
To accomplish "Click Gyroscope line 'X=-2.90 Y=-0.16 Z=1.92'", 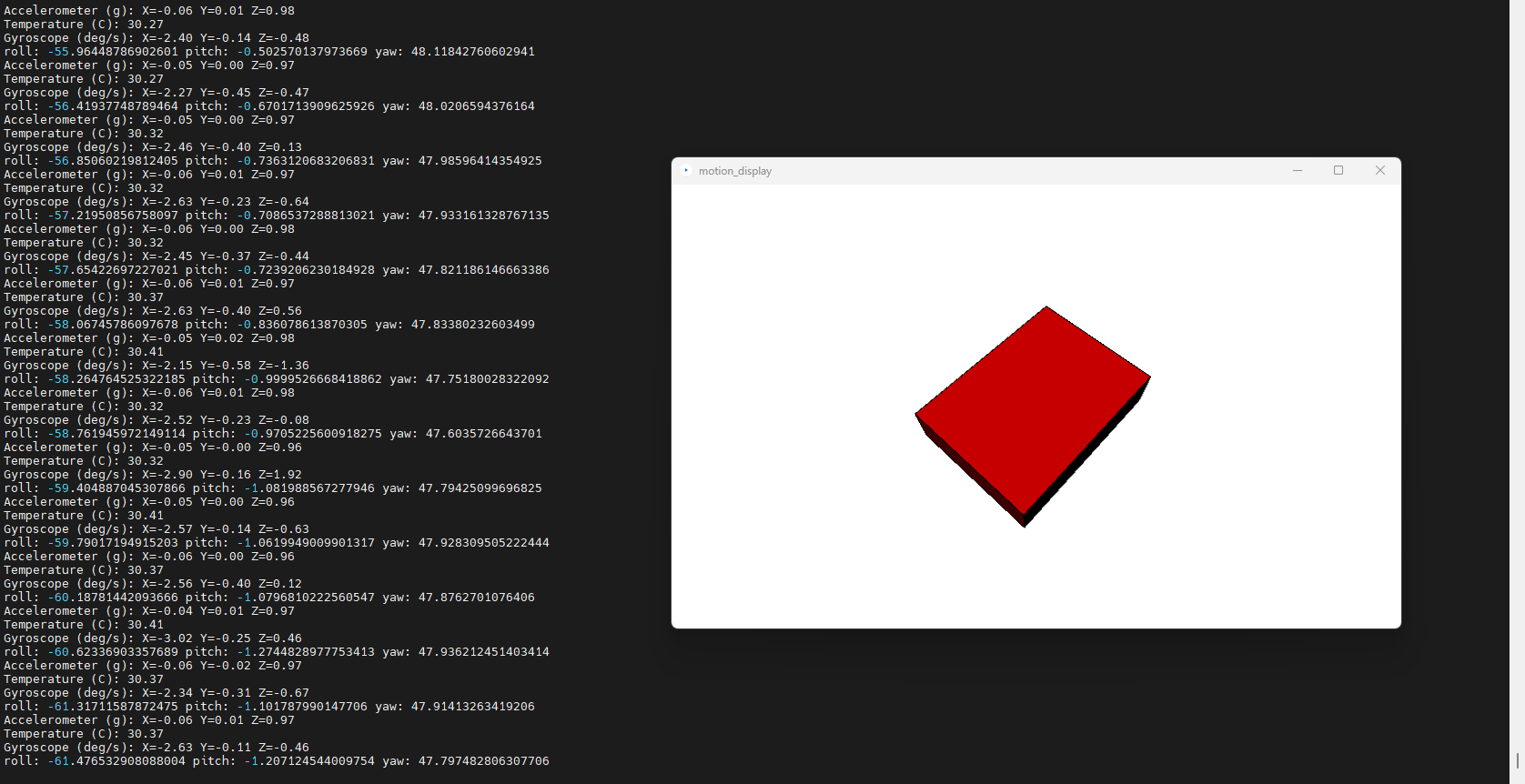I will point(153,475).
